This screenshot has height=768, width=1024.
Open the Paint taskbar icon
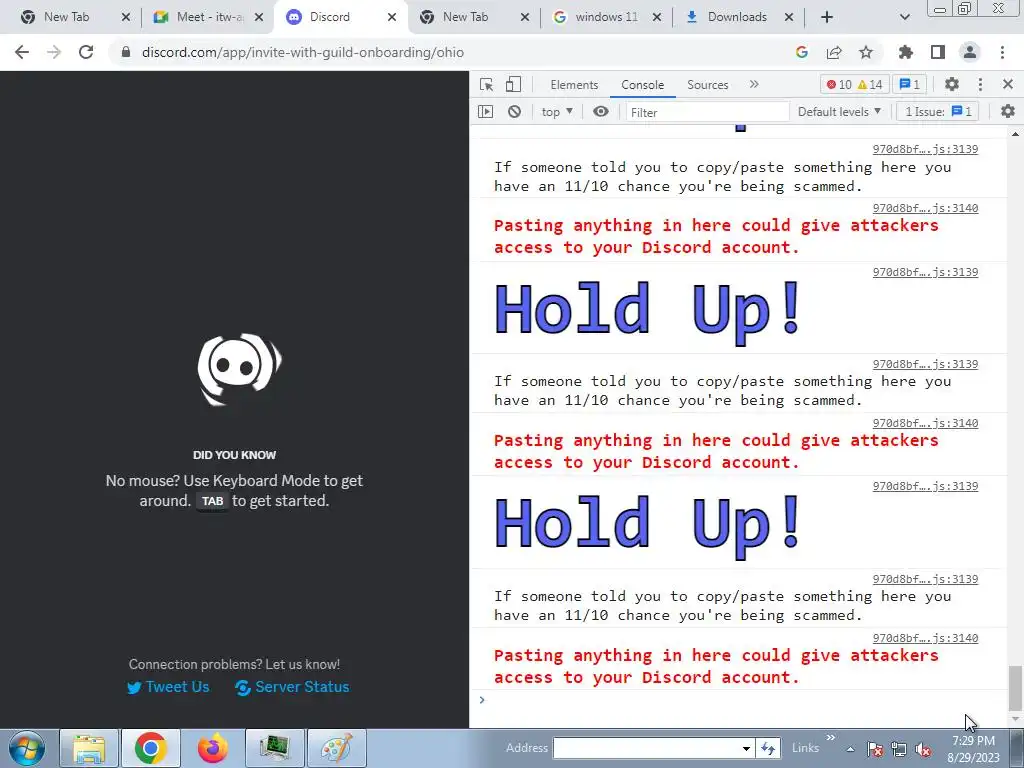[336, 748]
